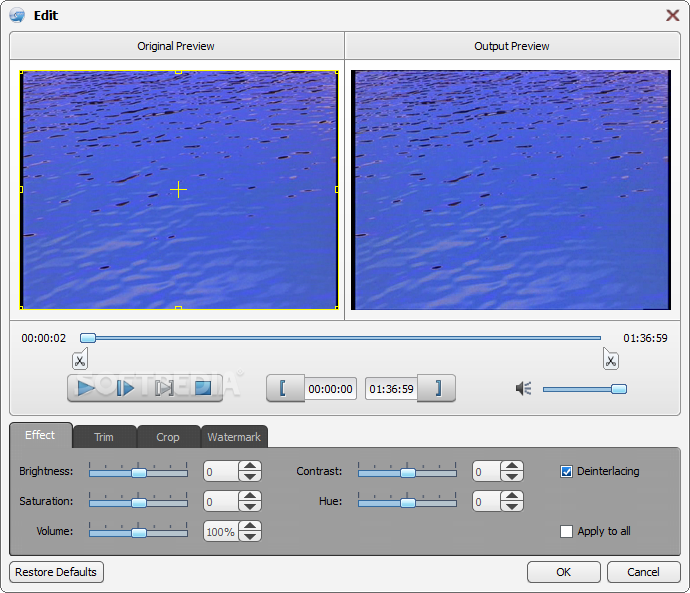Click the timeline seek bar thumb
Screen dimensions: 690x593
[88, 338]
